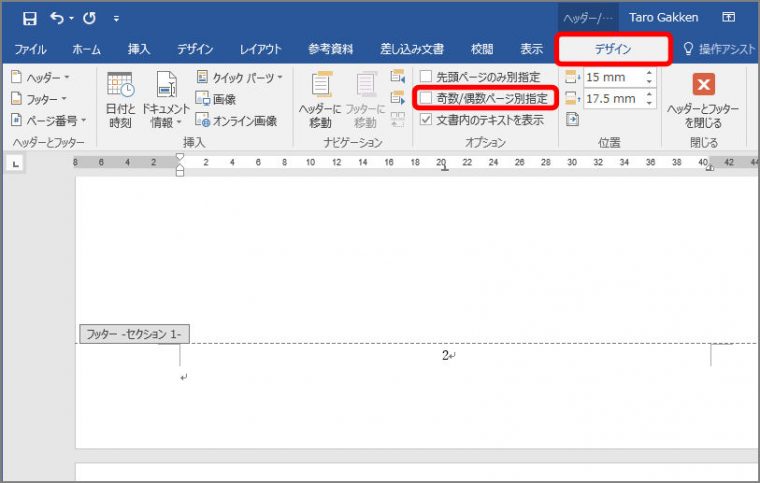The width and height of the screenshot is (760, 483).
Task: Decrease the 15 mm header distance
Action: (x=649, y=82)
